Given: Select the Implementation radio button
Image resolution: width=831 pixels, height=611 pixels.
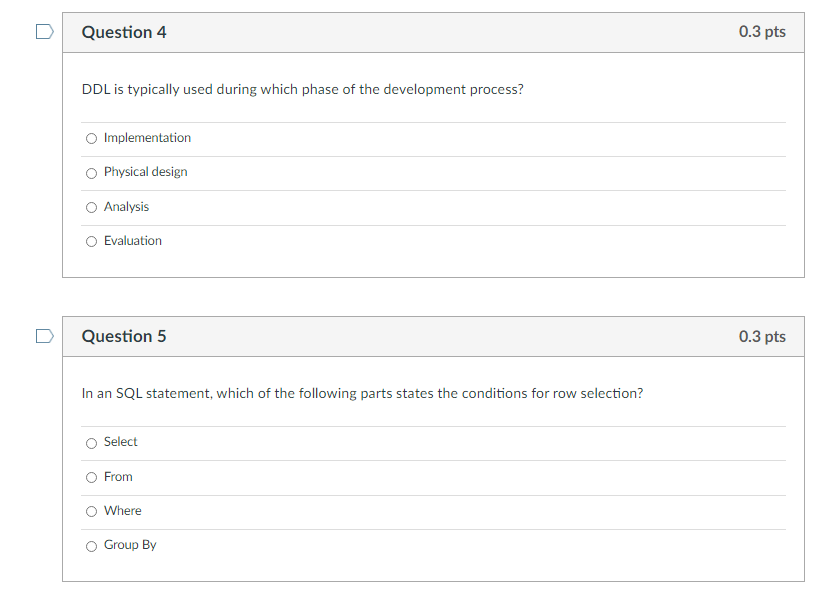Looking at the screenshot, I should pos(92,138).
